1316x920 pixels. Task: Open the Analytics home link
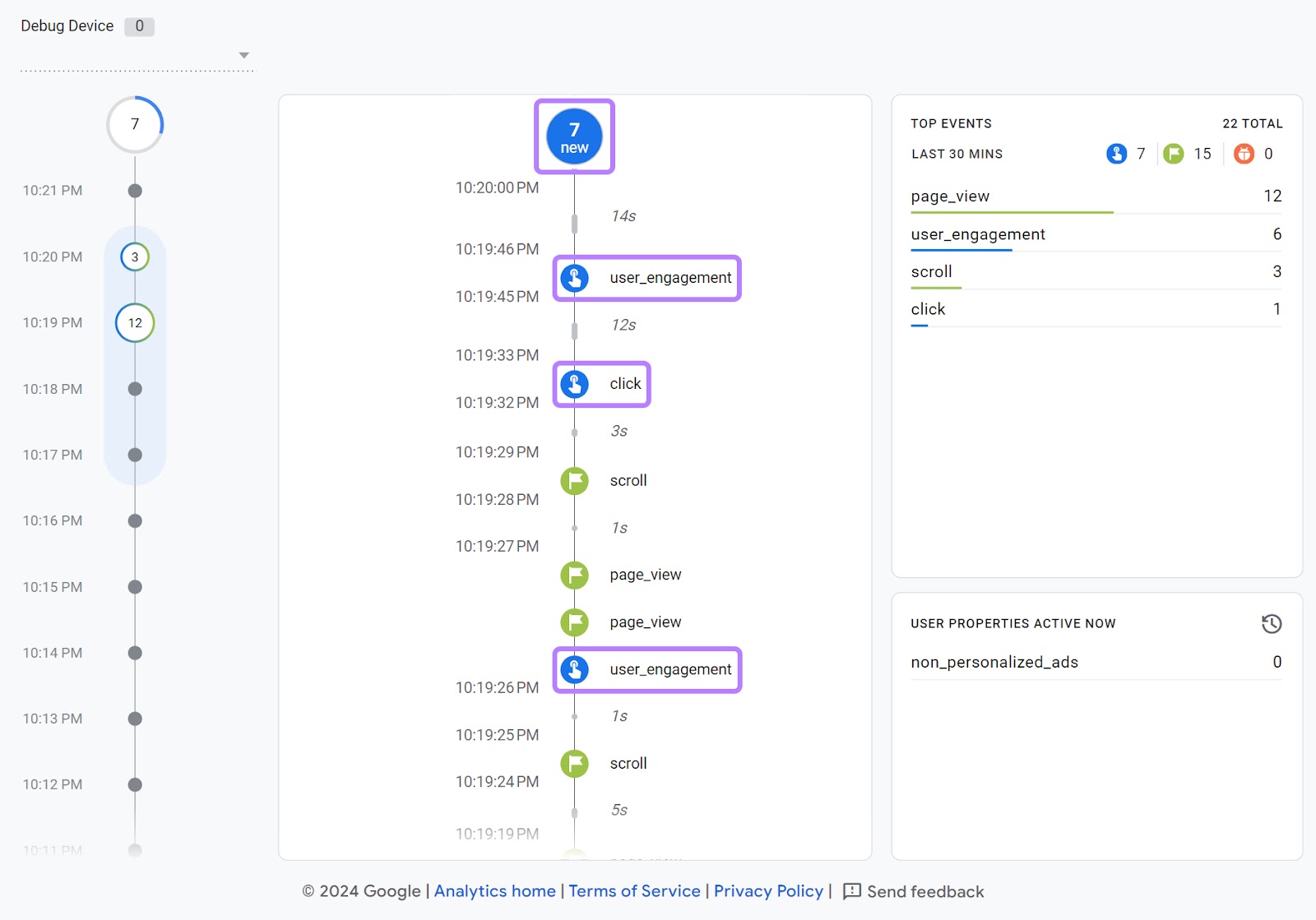click(x=493, y=891)
